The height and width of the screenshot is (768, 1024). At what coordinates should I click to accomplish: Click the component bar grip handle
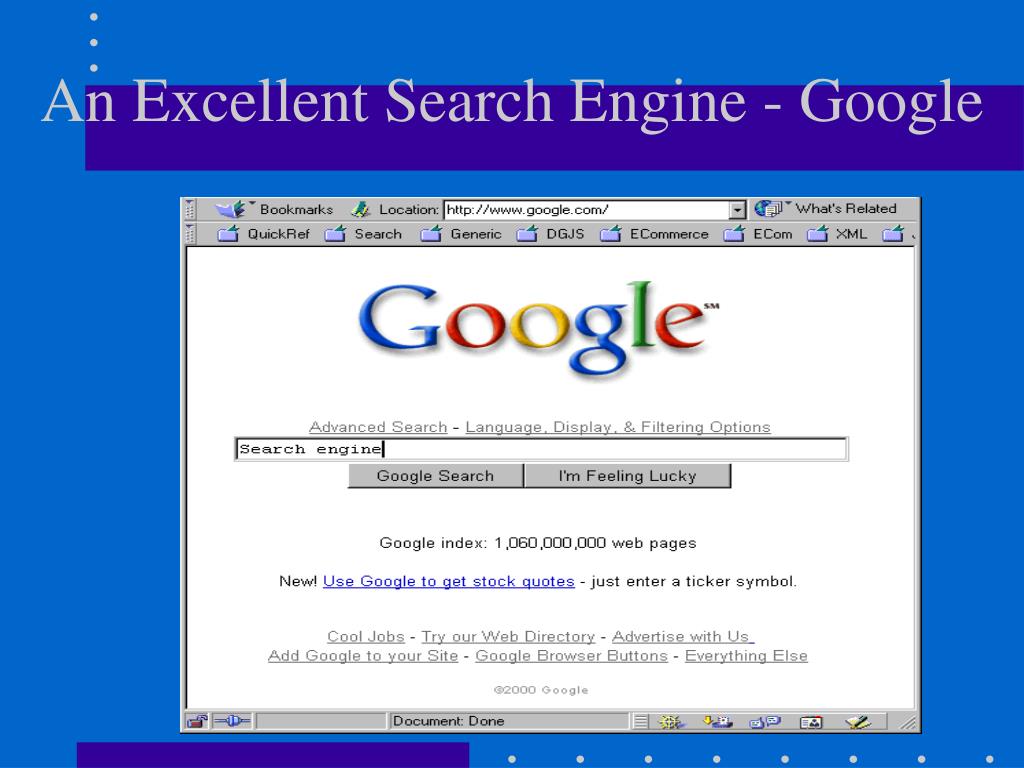point(641,722)
